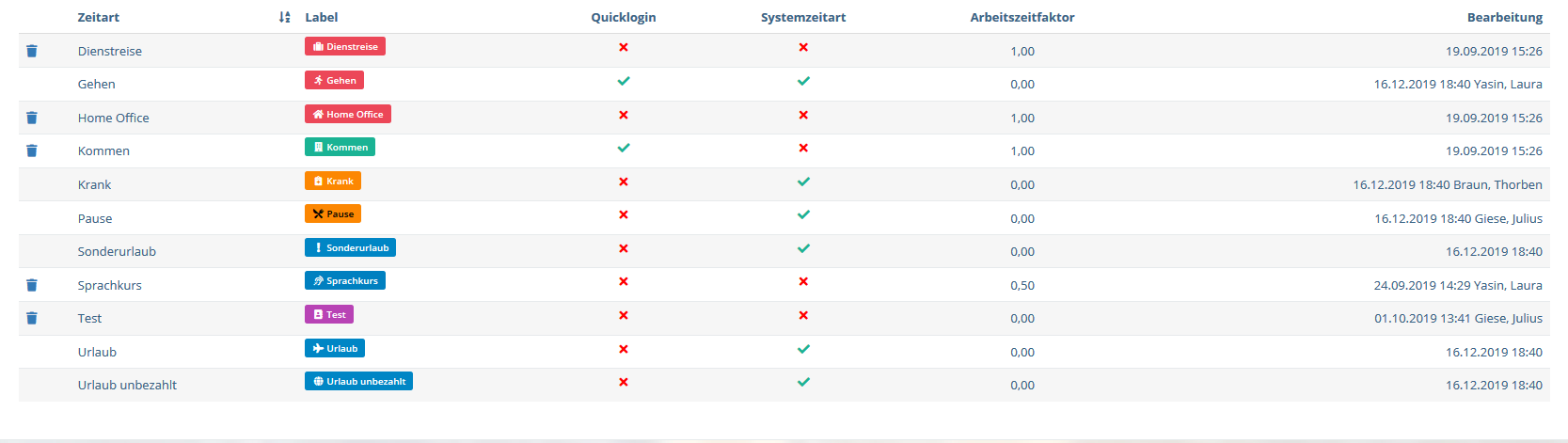The height and width of the screenshot is (443, 1568).
Task: Click the red Dienstreise label badge
Action: tap(345, 46)
